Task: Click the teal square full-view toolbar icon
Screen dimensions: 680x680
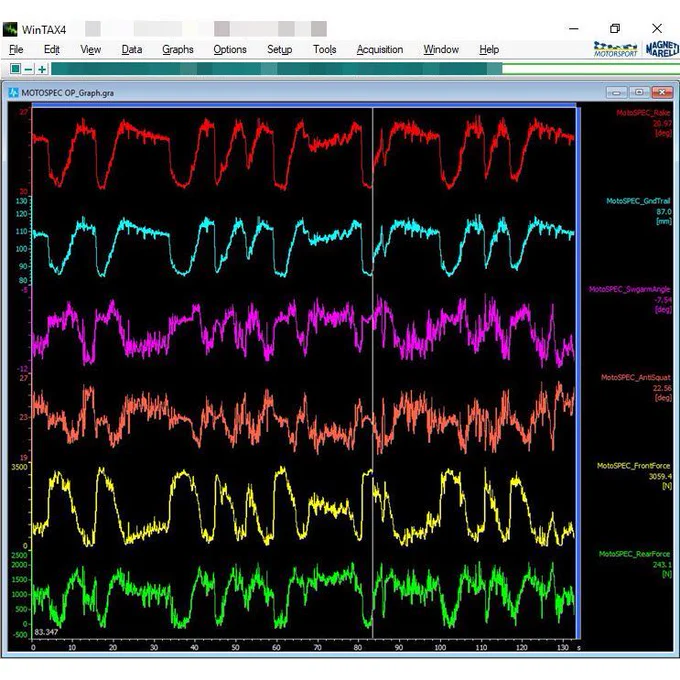Action: tap(15, 69)
